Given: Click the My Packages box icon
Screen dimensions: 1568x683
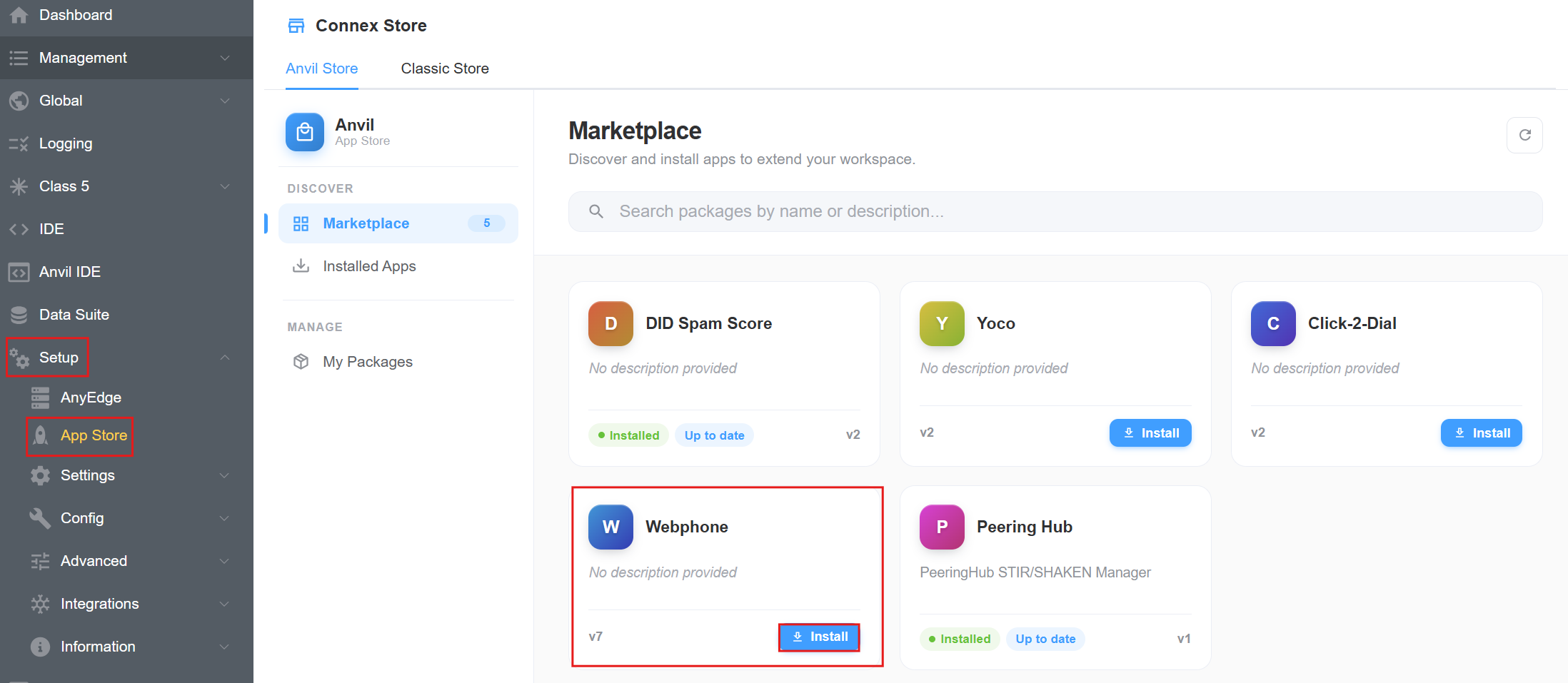Looking at the screenshot, I should [x=301, y=362].
